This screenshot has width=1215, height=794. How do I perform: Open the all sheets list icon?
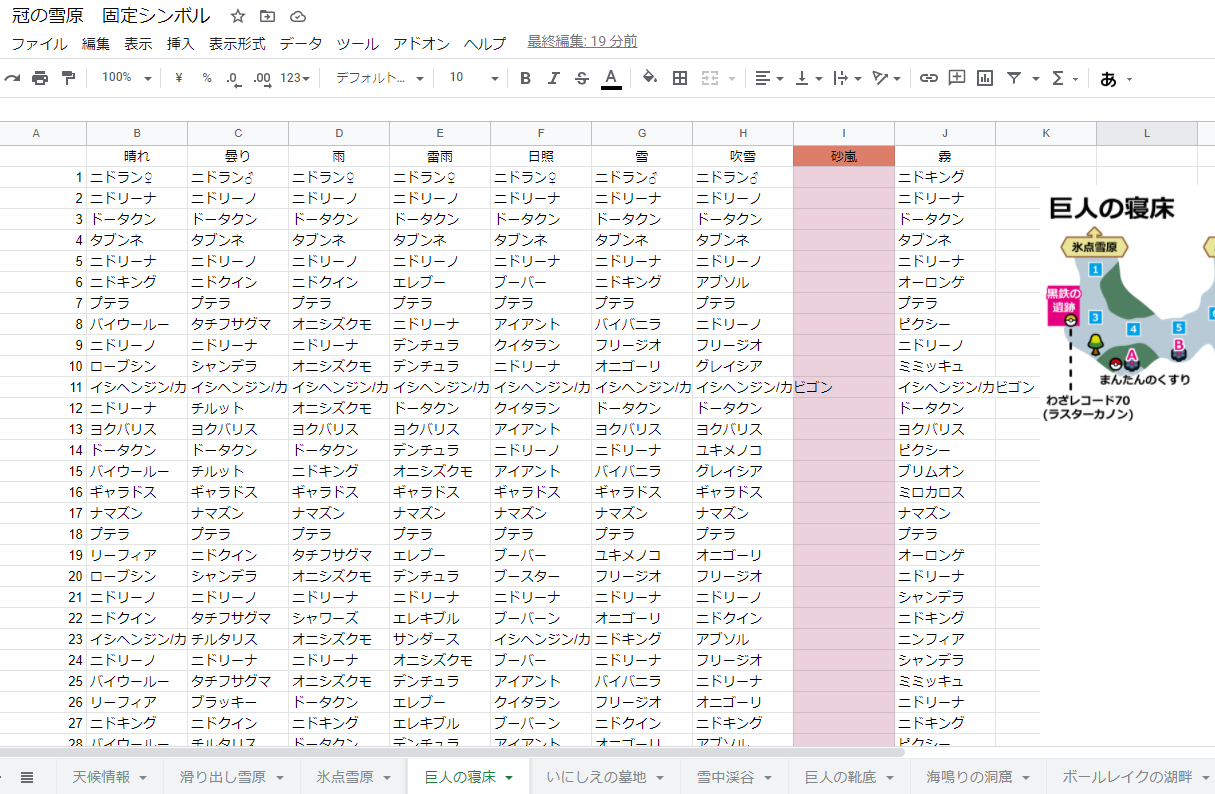click(x=27, y=777)
